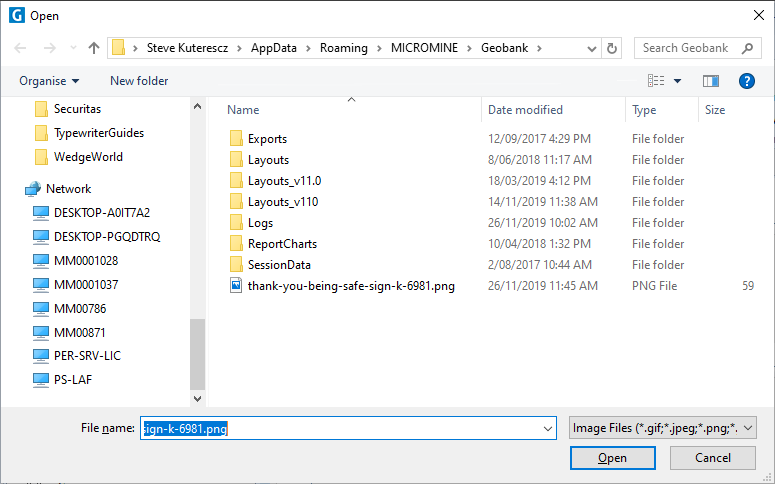Image resolution: width=776 pixels, height=487 pixels.
Task: Select the WedgeWorld folder in sidebar
Action: pyautogui.click(x=79, y=157)
